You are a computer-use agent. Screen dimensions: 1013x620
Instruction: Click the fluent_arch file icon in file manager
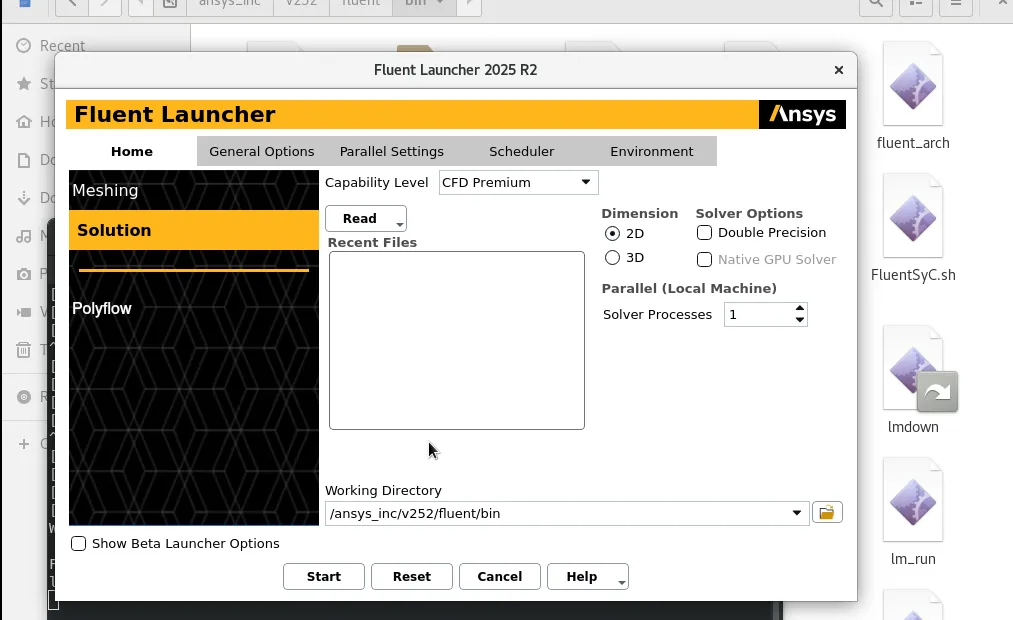913,84
